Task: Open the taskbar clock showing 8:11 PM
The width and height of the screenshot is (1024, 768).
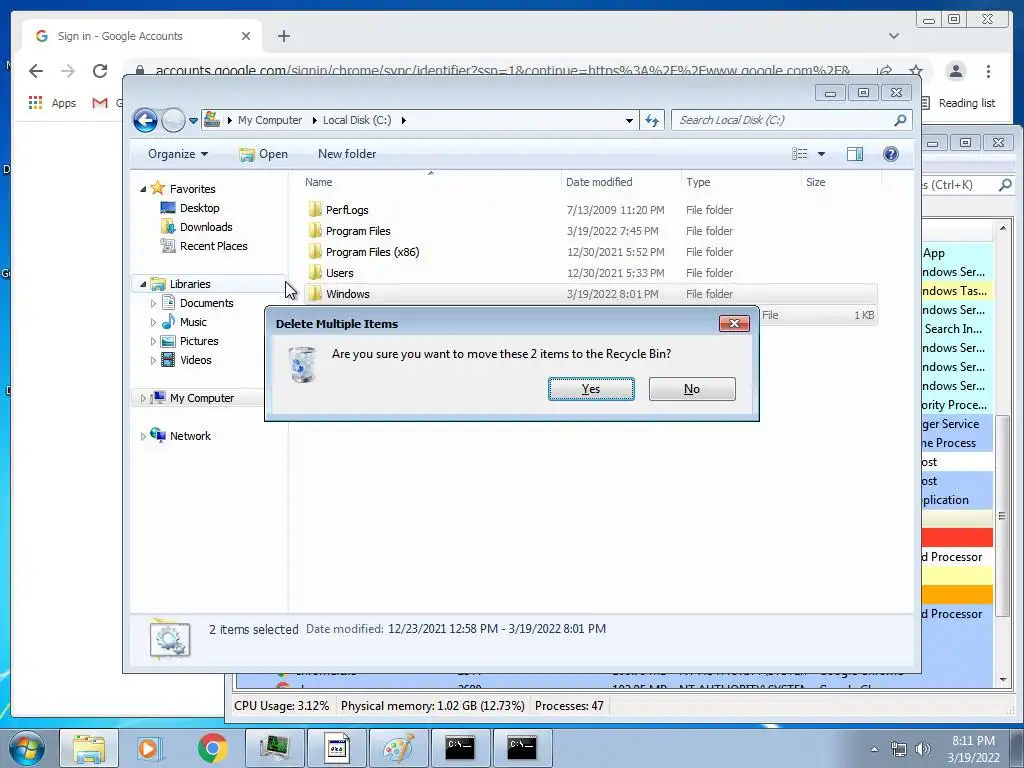Action: click(973, 749)
